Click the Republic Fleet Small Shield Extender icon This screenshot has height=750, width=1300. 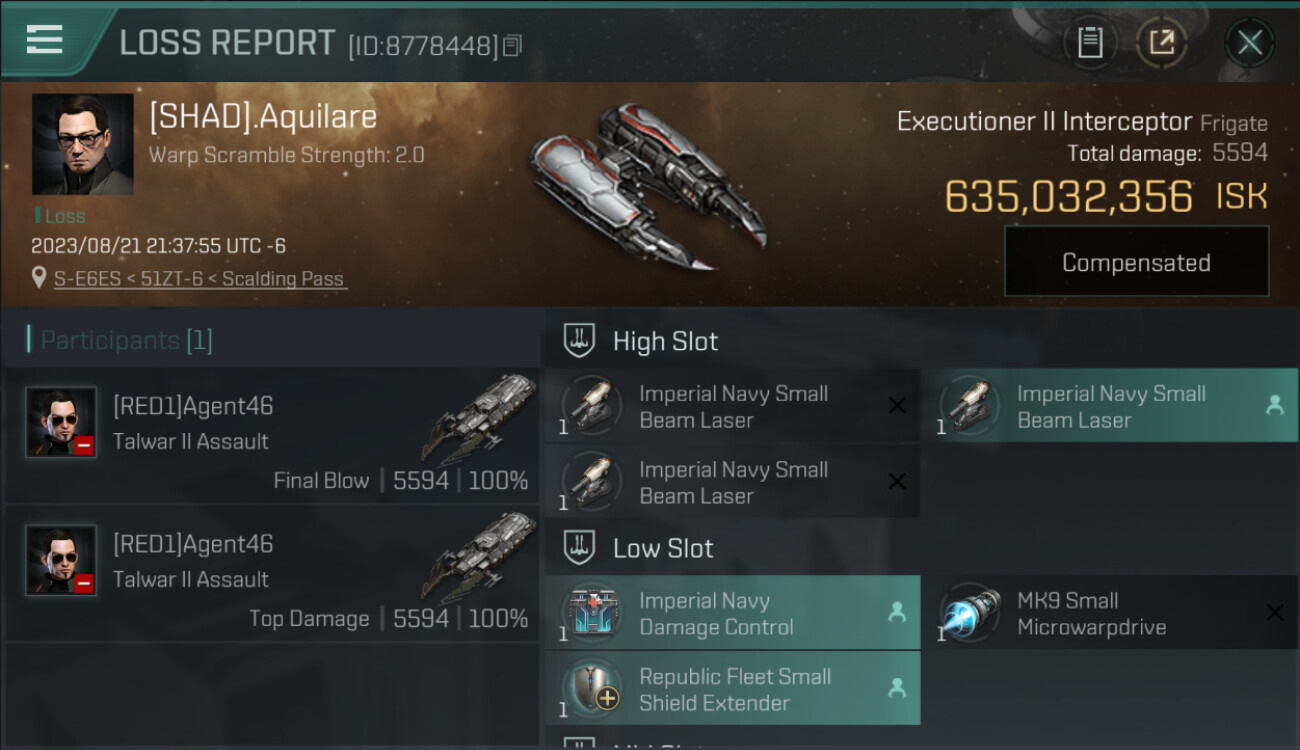592,688
